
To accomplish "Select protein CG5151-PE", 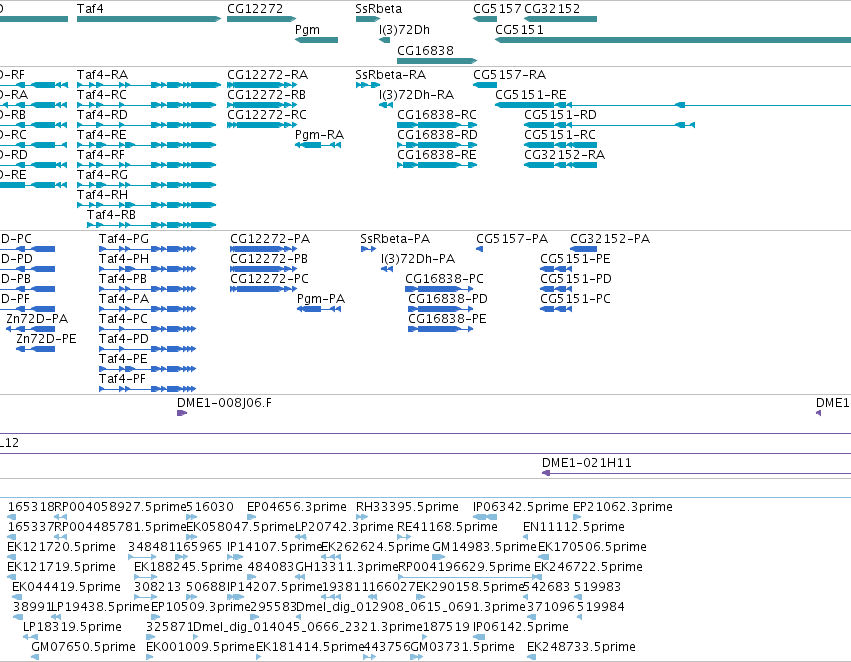I will (x=575, y=259).
